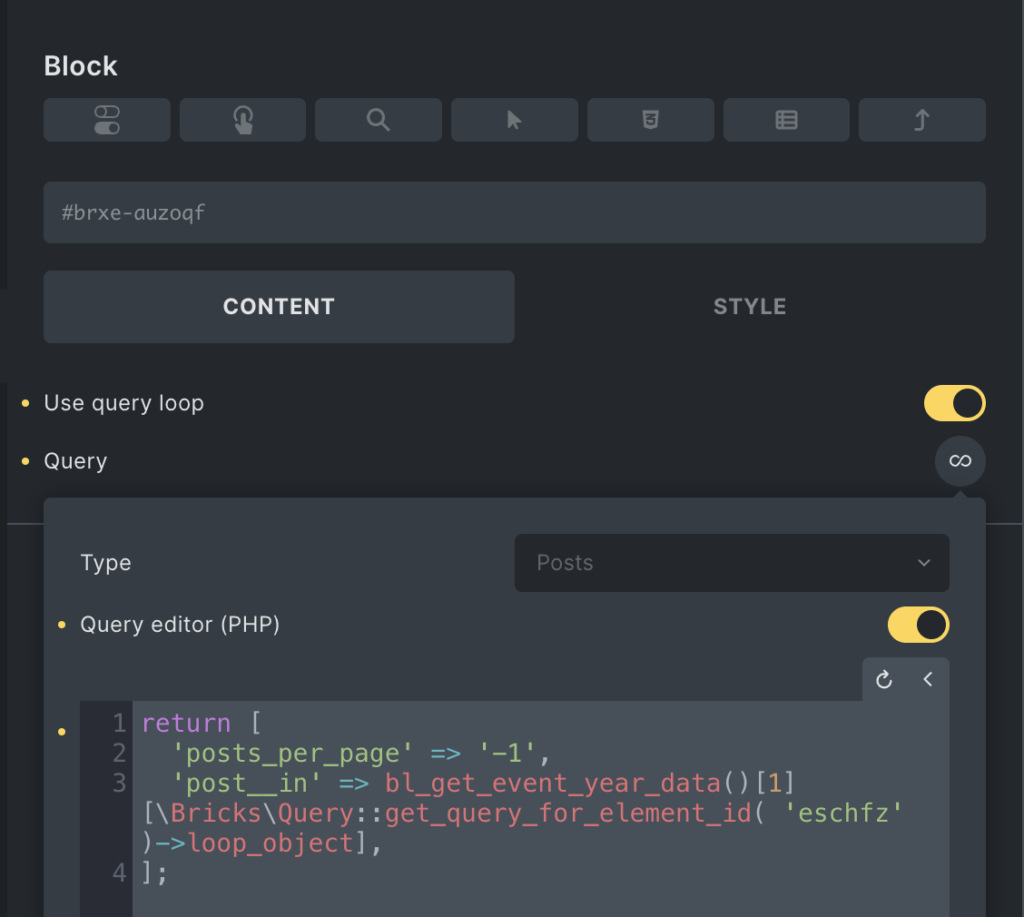
Task: Click the refresh icon above code editor
Action: 884,680
